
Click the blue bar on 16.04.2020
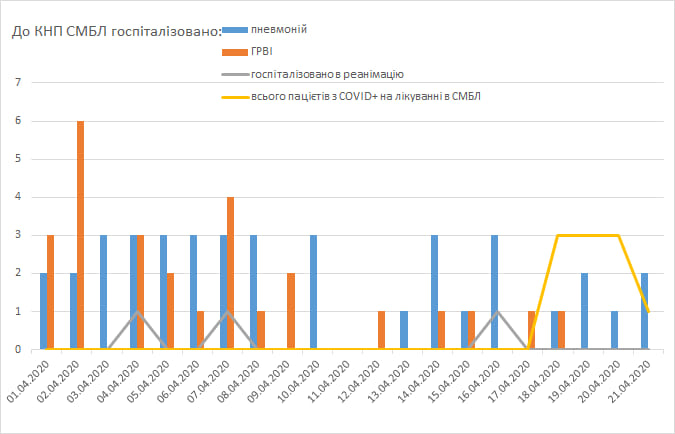(x=494, y=292)
